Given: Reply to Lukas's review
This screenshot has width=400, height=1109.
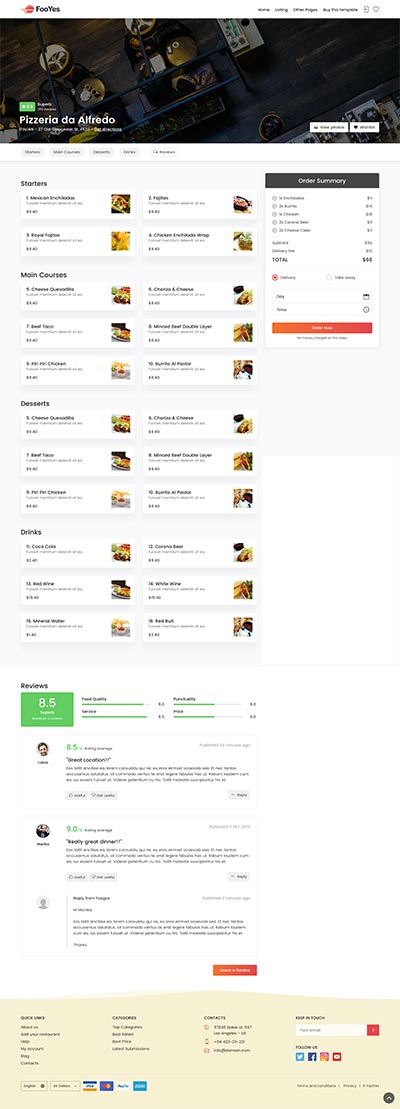Looking at the screenshot, I should (240, 795).
